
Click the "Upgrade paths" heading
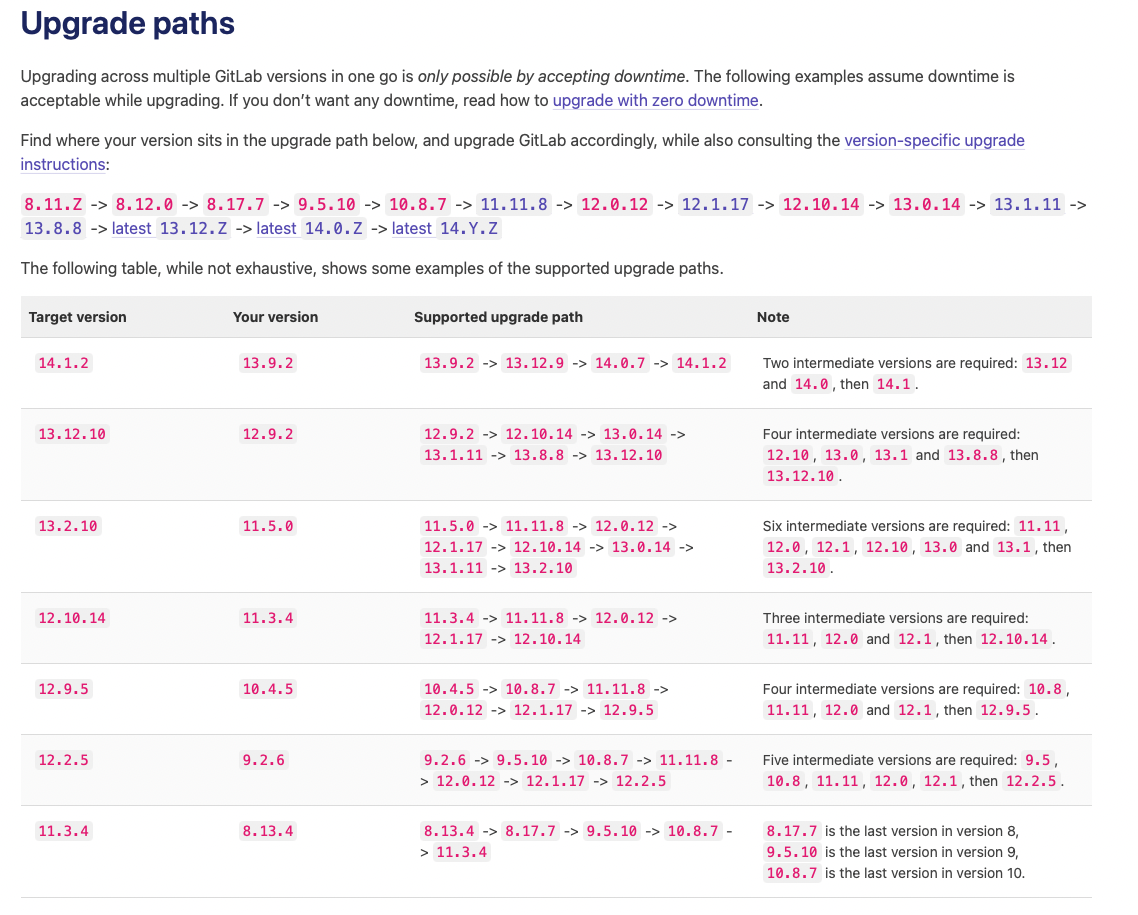coord(128,24)
